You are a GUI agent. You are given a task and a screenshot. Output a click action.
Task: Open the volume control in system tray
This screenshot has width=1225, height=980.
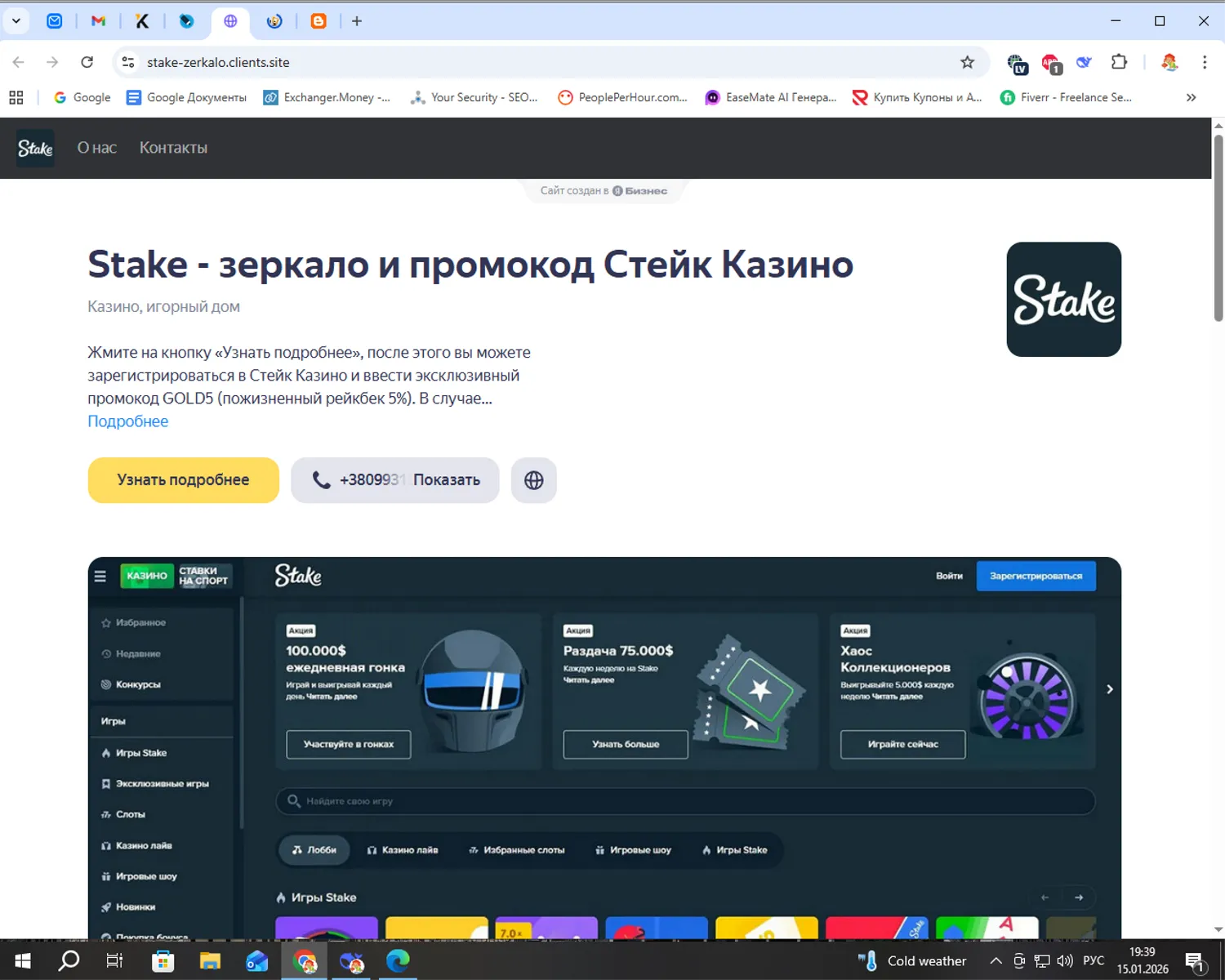[1065, 961]
